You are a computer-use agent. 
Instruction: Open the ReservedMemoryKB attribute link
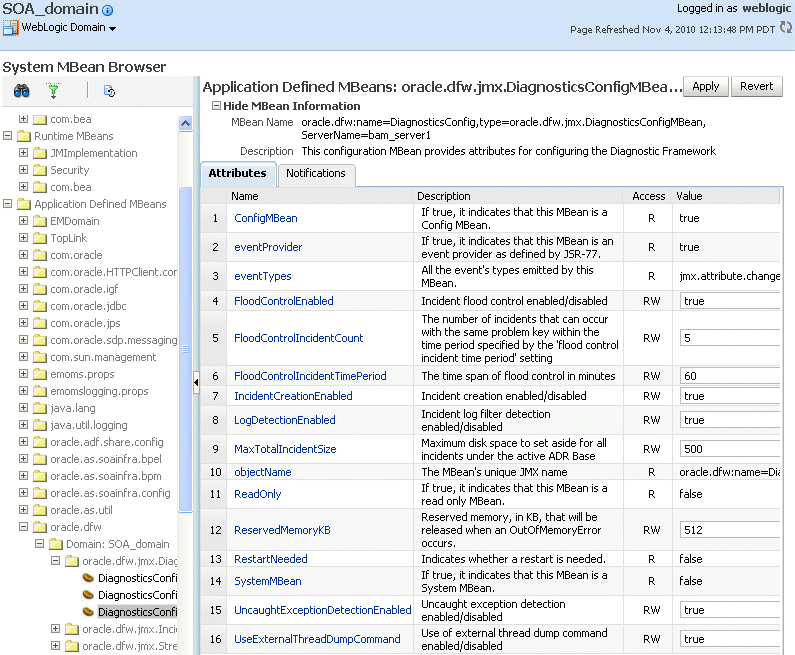(282, 530)
